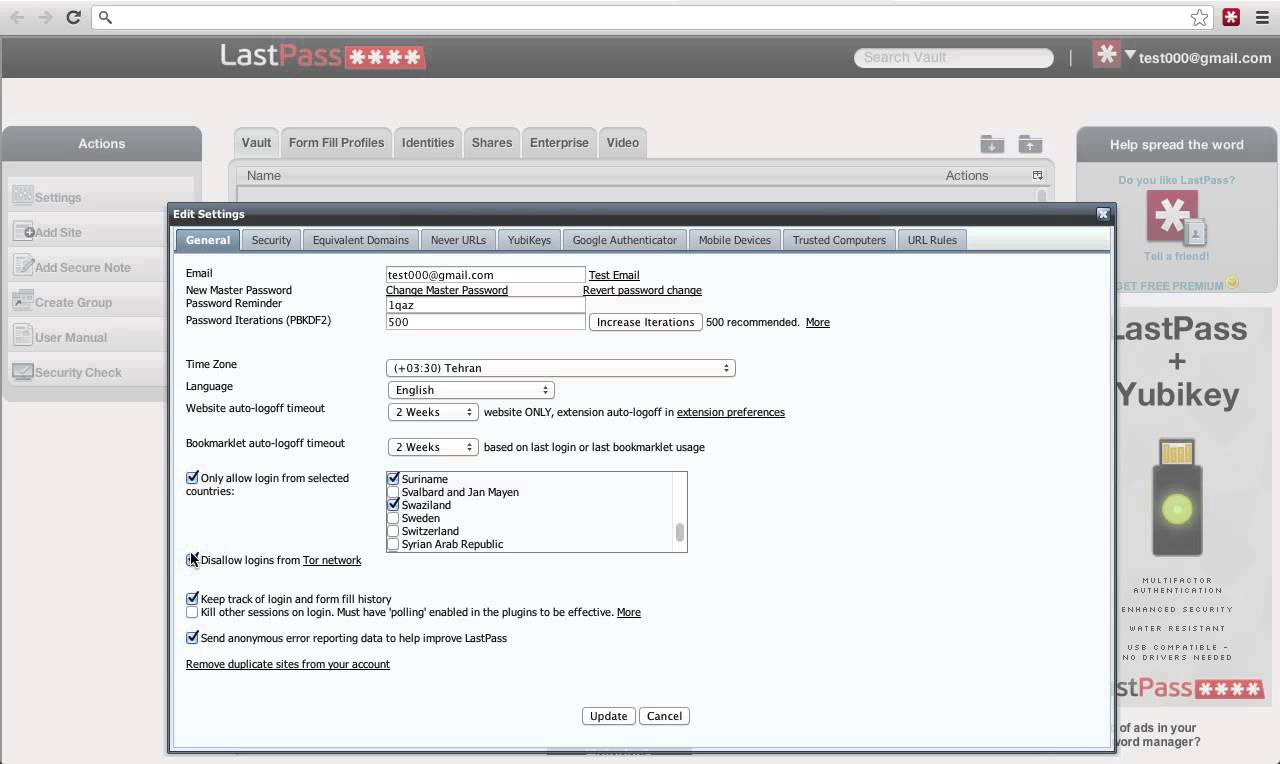Open the Chrome hamburger menu
The width and height of the screenshot is (1280, 764).
point(1262,17)
